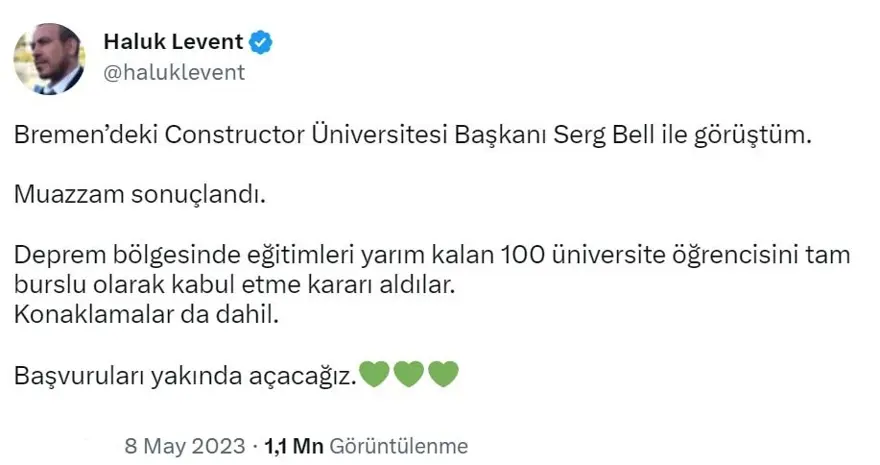This screenshot has height=465, width=880.
Task: Open the @haluklevent handle link
Action: coord(174,72)
